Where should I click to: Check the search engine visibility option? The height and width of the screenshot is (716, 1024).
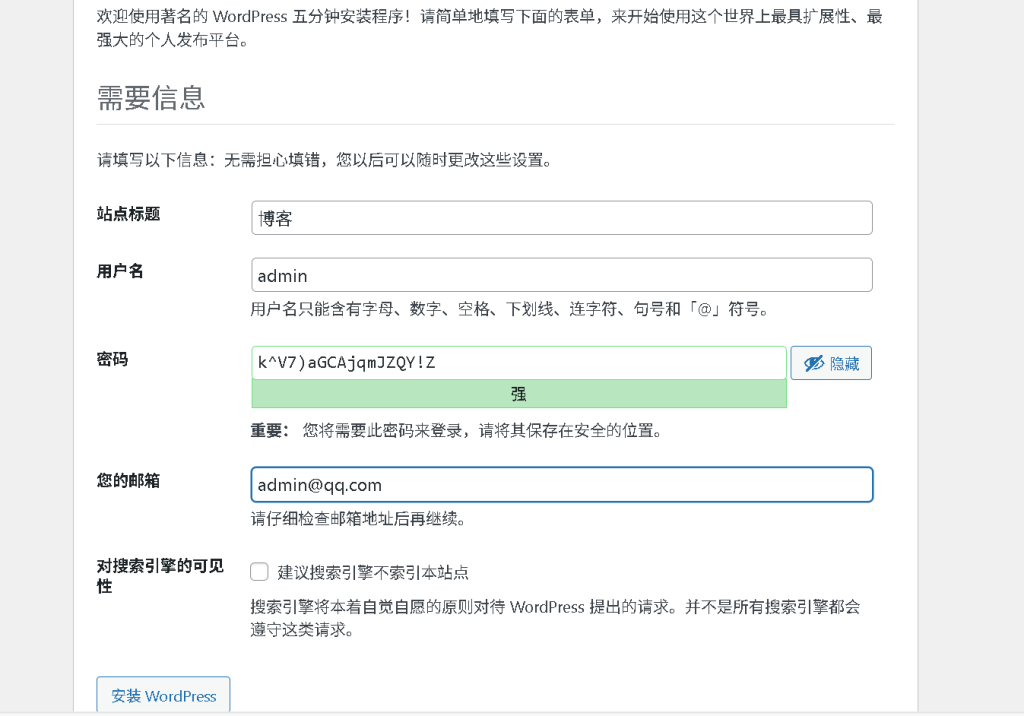(x=259, y=571)
